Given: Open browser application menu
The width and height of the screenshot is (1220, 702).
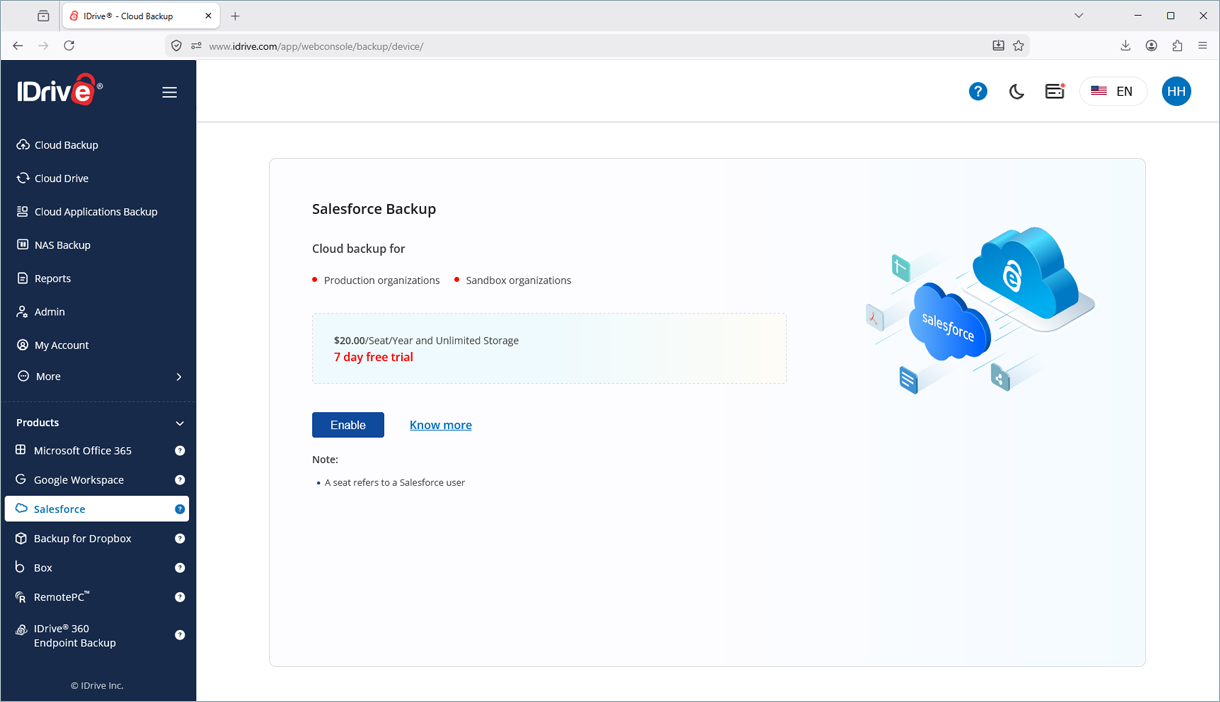Looking at the screenshot, I should point(1203,46).
